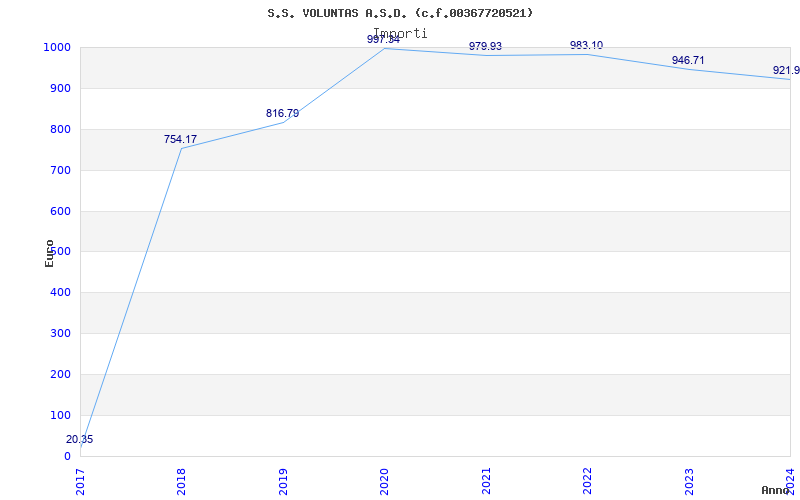Select the 2021 x-axis year label

(x=486, y=481)
